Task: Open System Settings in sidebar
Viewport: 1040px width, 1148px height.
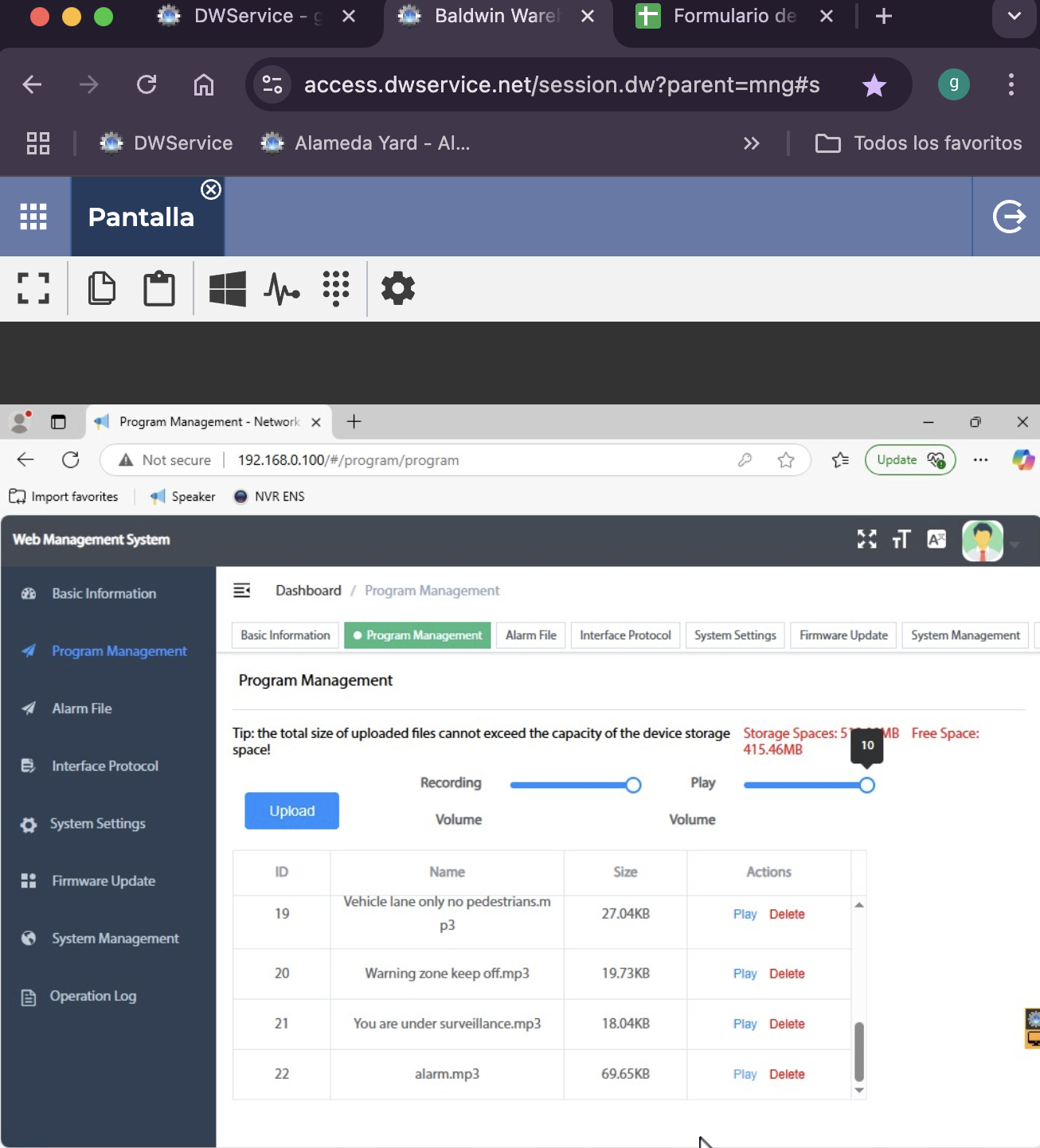Action: tap(98, 824)
